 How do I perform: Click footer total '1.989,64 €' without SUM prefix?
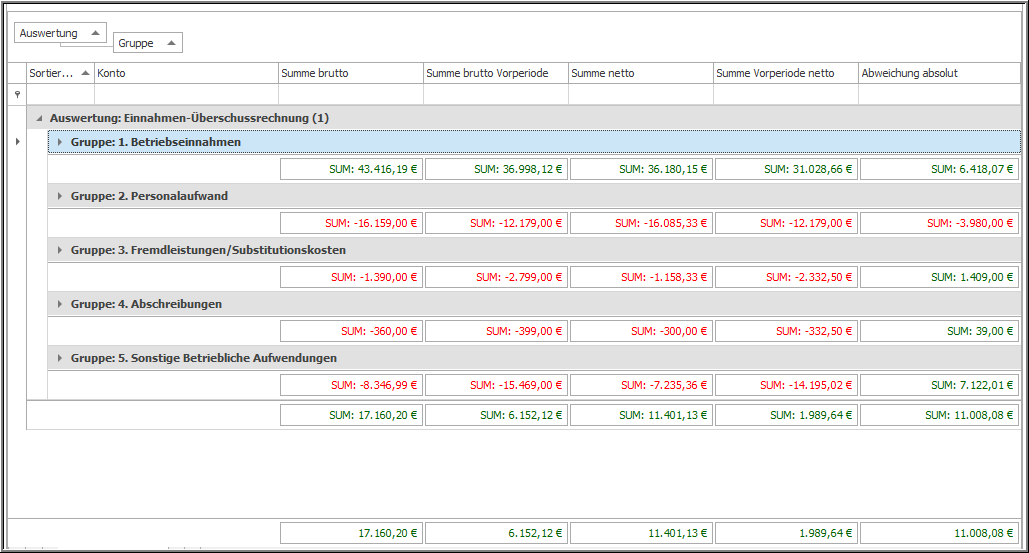click(x=826, y=533)
